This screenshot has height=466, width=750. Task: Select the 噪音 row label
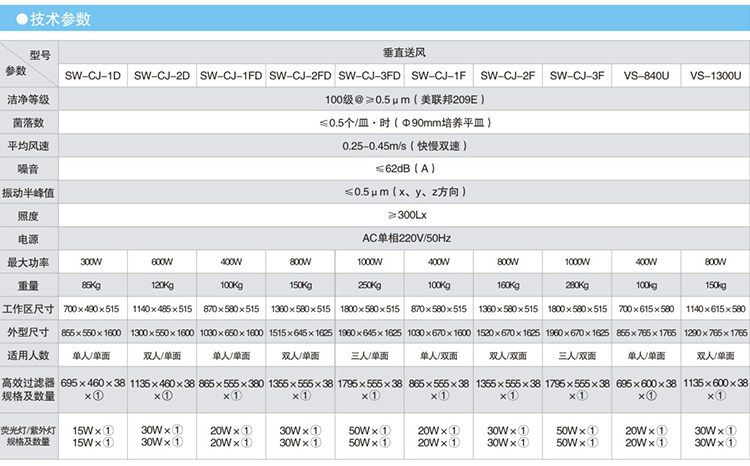tap(28, 169)
